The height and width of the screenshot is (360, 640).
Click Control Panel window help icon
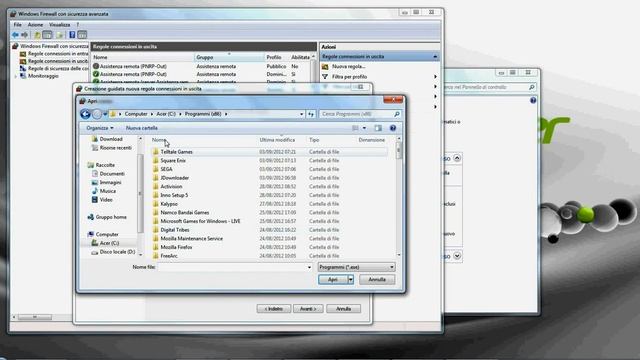pos(533,100)
